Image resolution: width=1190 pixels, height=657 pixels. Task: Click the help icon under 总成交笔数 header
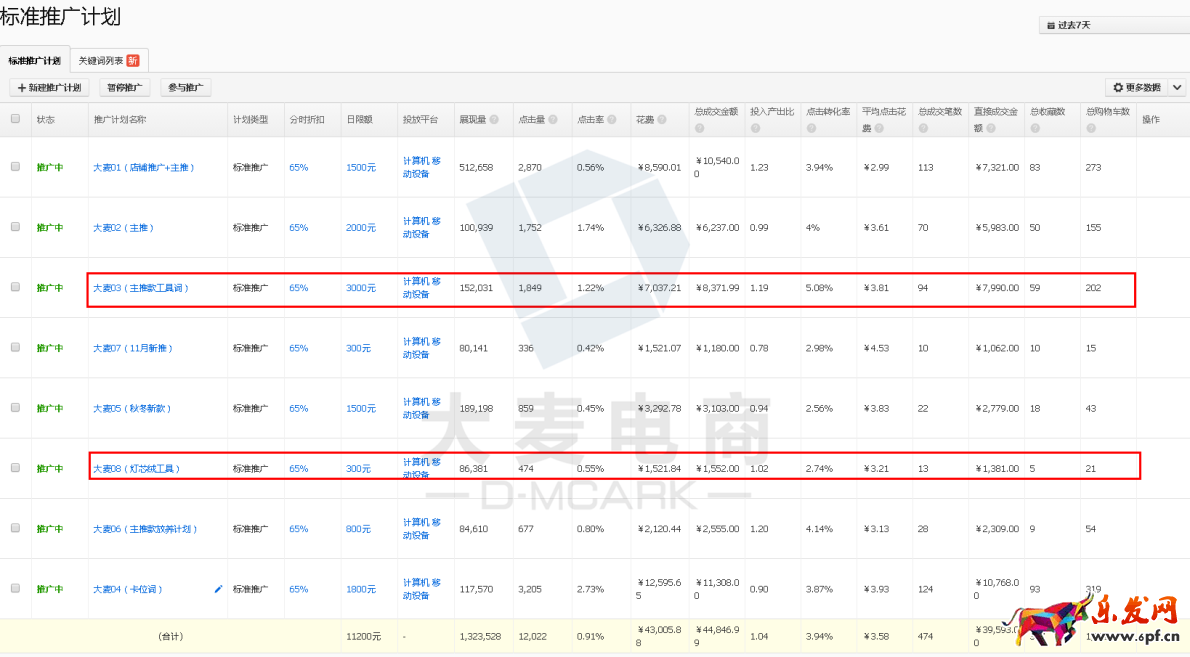point(923,128)
